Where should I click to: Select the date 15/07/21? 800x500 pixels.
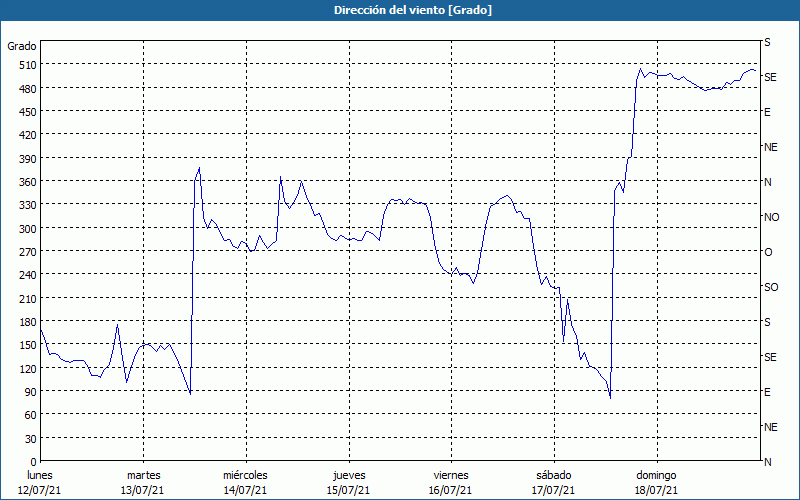click(348, 490)
